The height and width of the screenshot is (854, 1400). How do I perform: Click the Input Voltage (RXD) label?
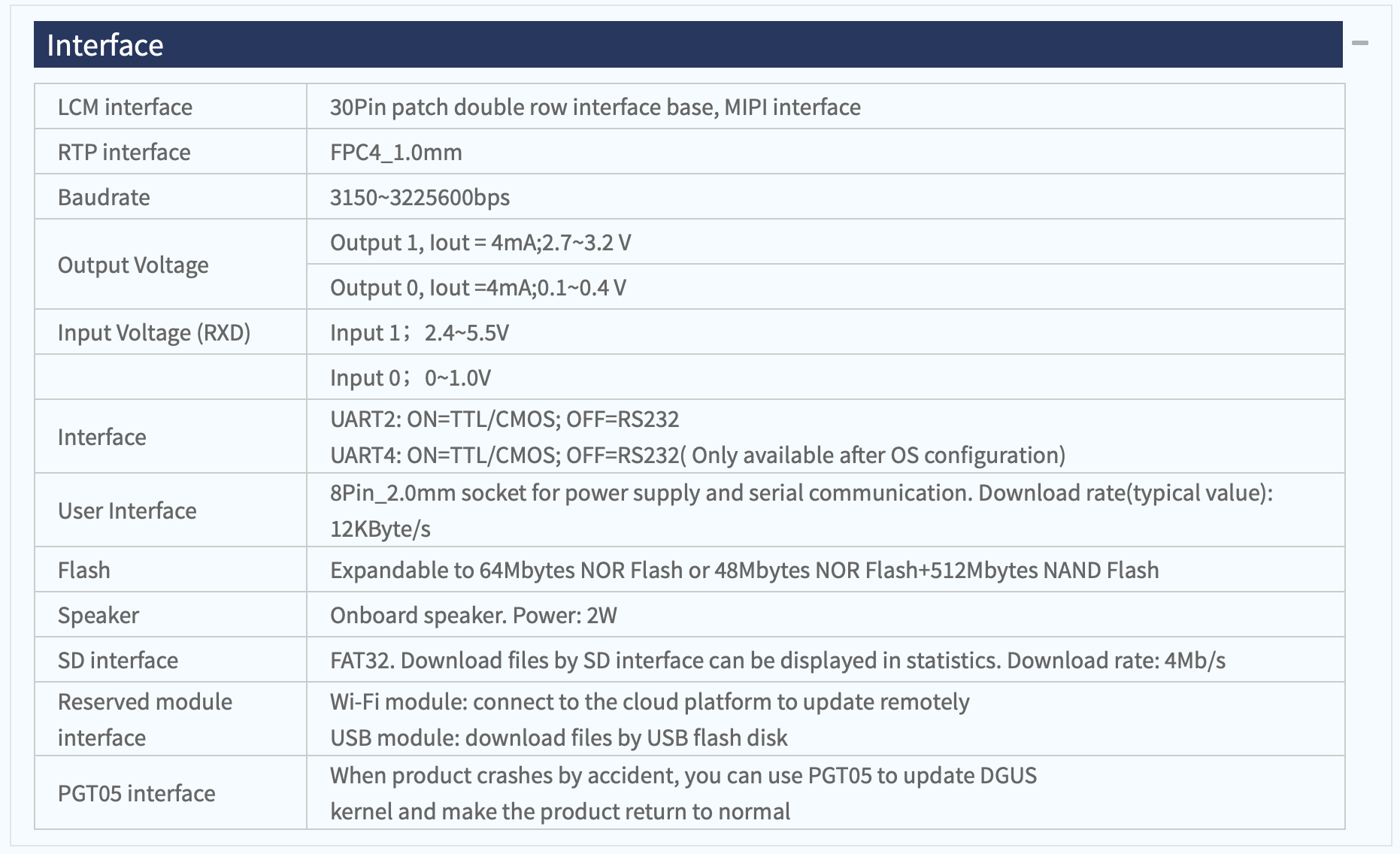coord(154,332)
